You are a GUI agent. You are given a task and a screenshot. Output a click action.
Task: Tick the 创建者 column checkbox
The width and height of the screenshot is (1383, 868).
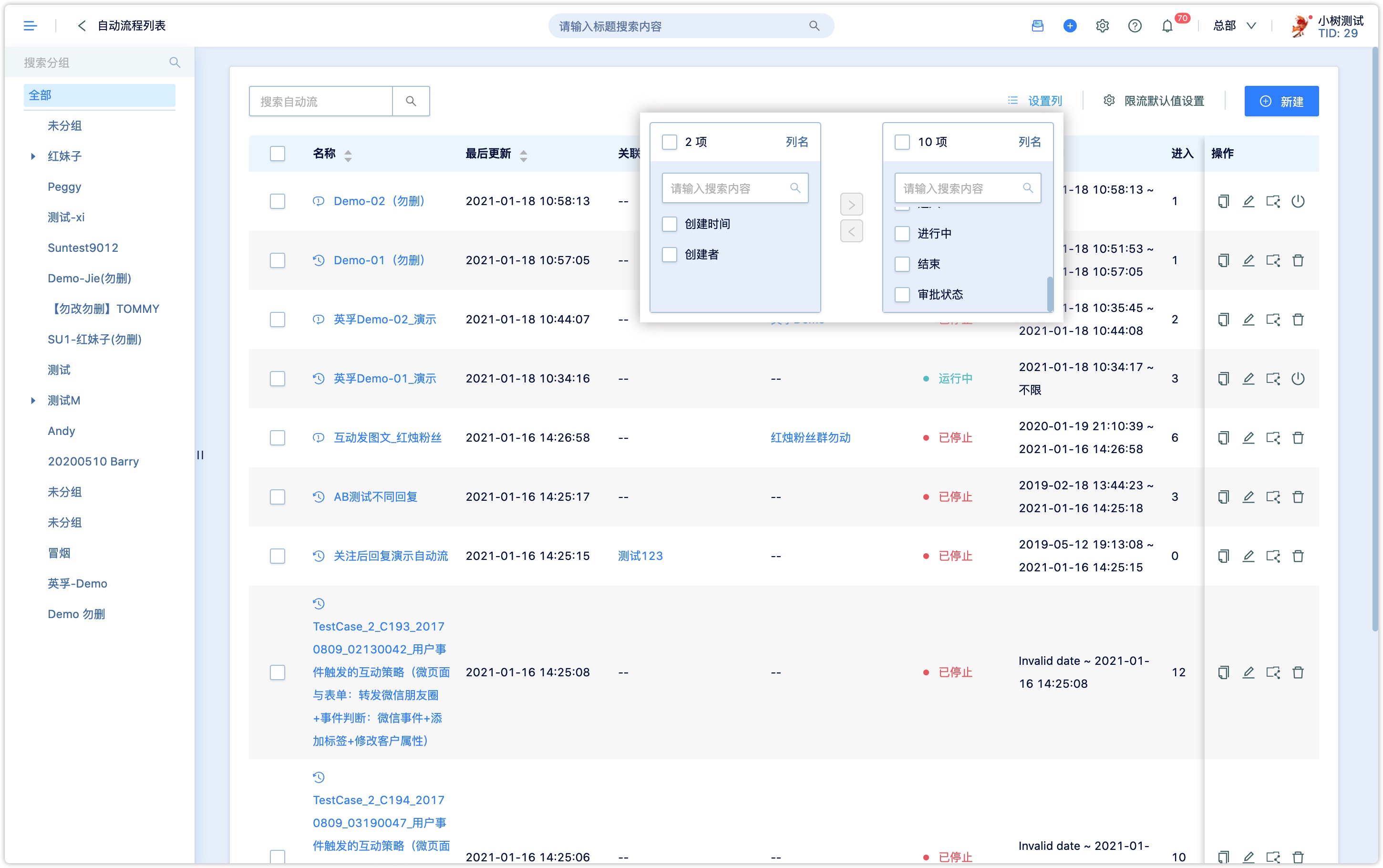click(x=670, y=254)
